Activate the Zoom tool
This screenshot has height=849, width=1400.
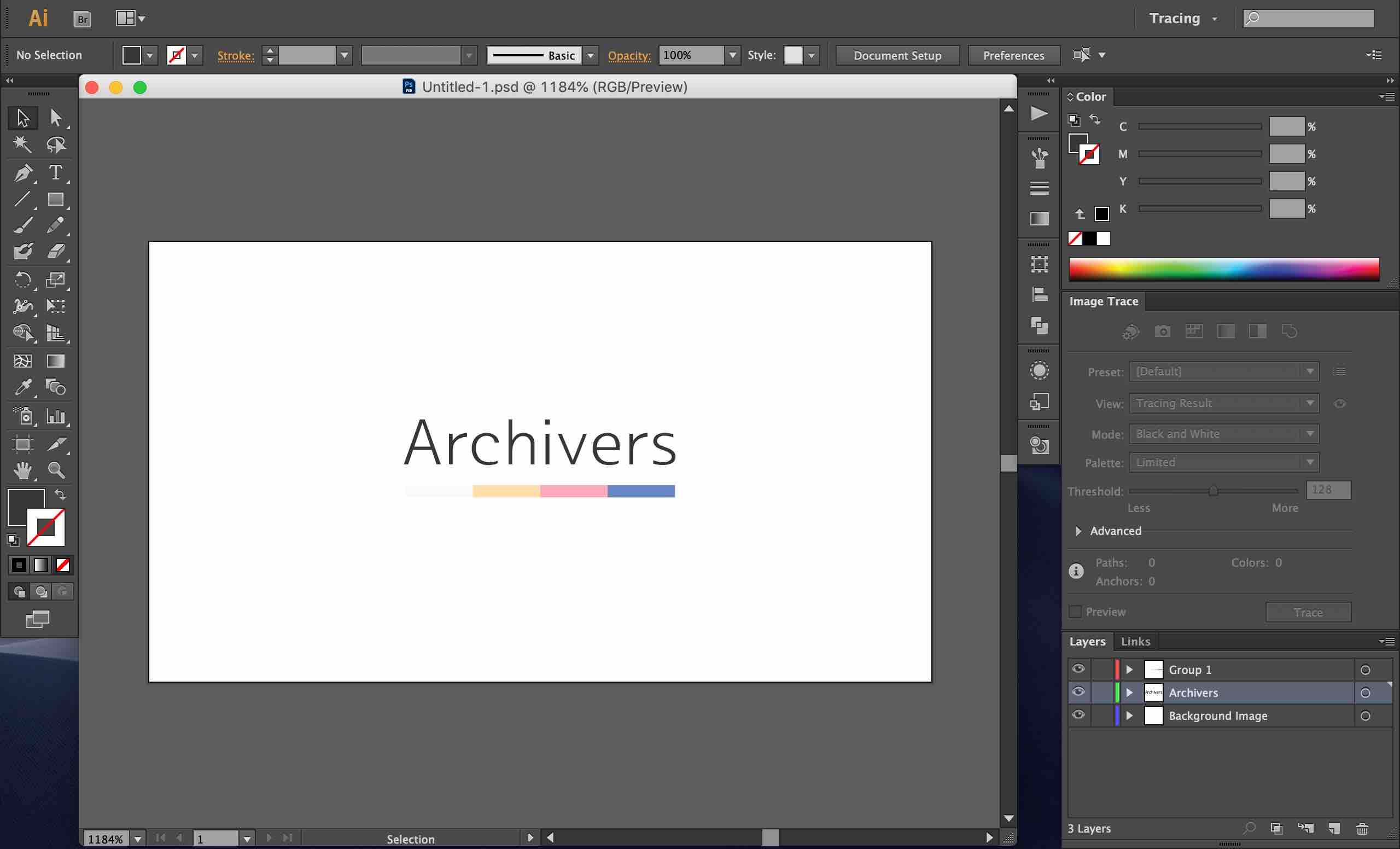click(x=56, y=470)
